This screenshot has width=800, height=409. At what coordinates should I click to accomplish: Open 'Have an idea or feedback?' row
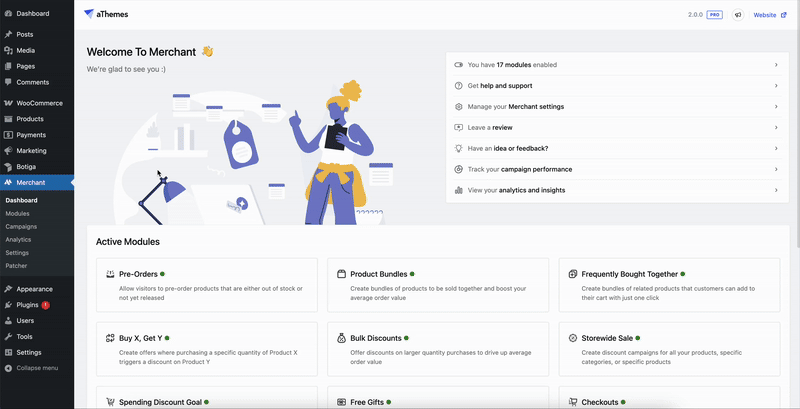click(x=617, y=148)
